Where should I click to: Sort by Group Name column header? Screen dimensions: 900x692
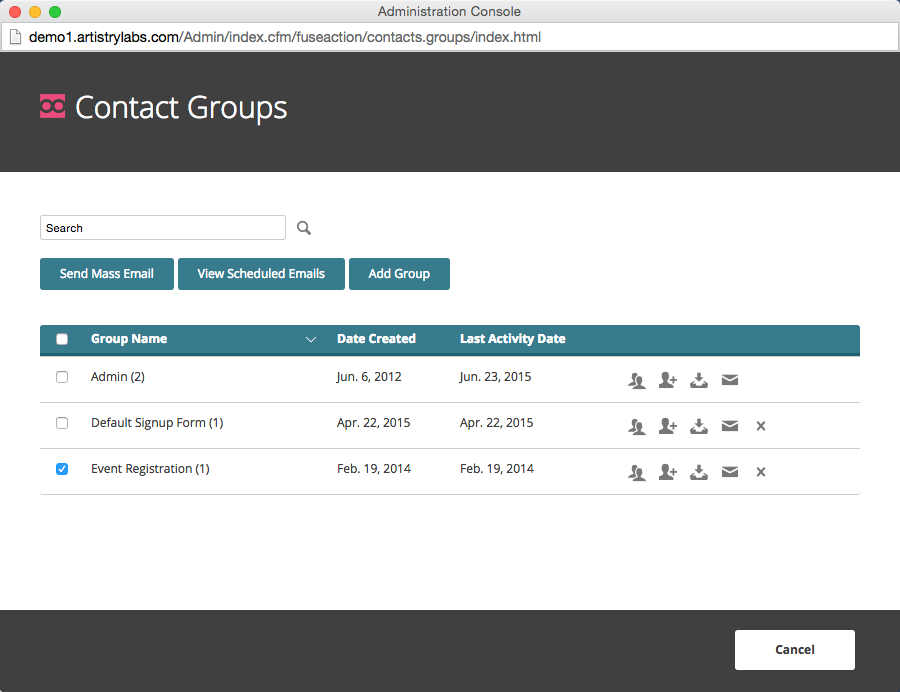[x=129, y=339]
